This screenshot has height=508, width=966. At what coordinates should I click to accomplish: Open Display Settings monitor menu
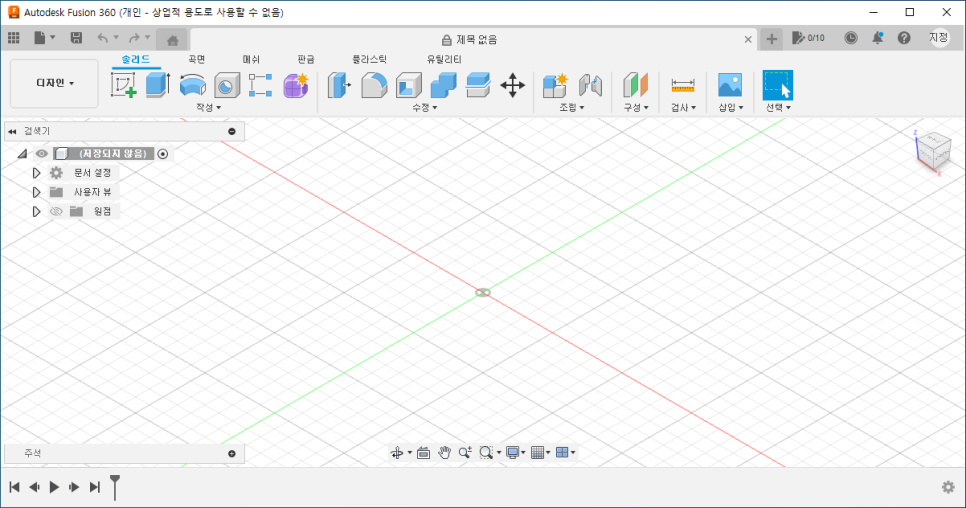pos(515,453)
